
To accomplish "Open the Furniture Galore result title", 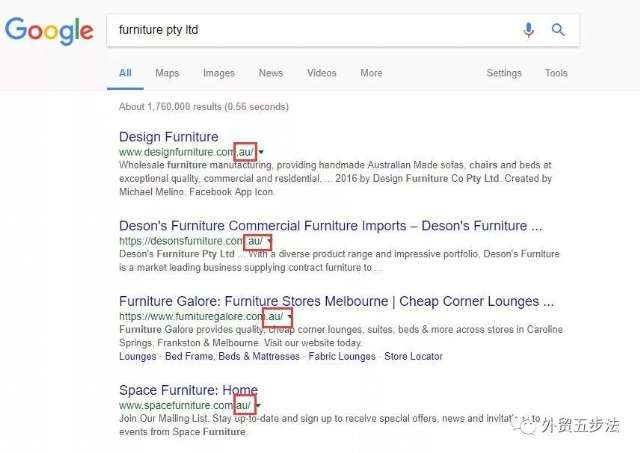I will pos(336,301).
